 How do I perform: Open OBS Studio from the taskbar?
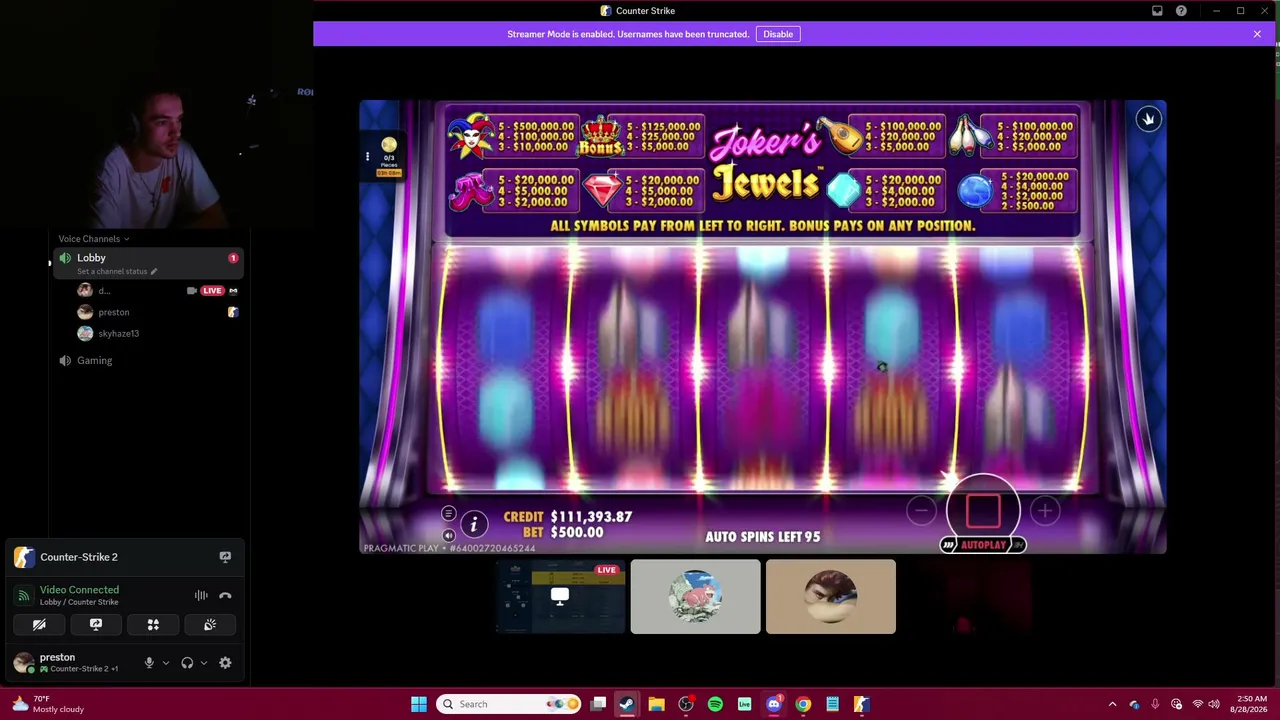point(686,704)
